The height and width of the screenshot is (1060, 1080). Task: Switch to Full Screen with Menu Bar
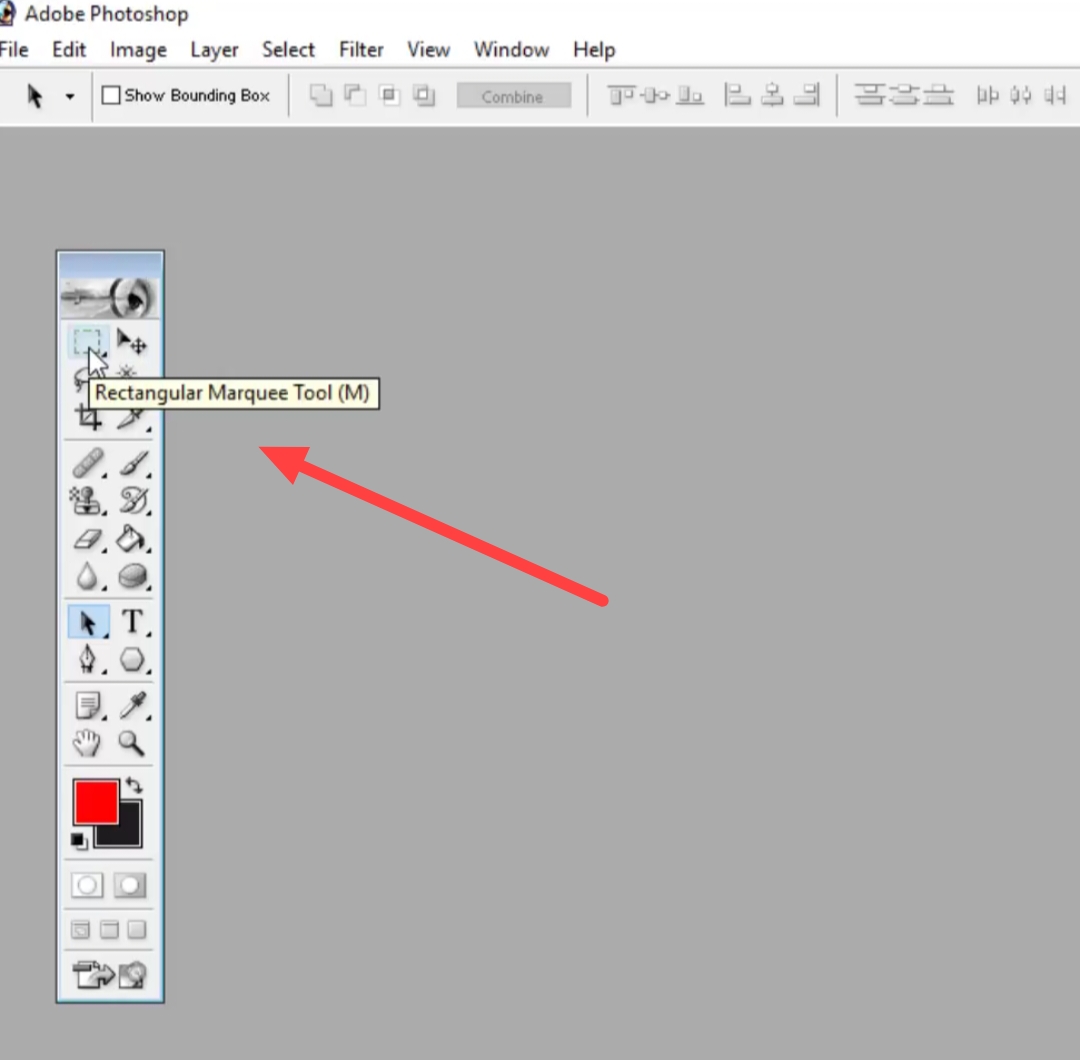tap(110, 930)
